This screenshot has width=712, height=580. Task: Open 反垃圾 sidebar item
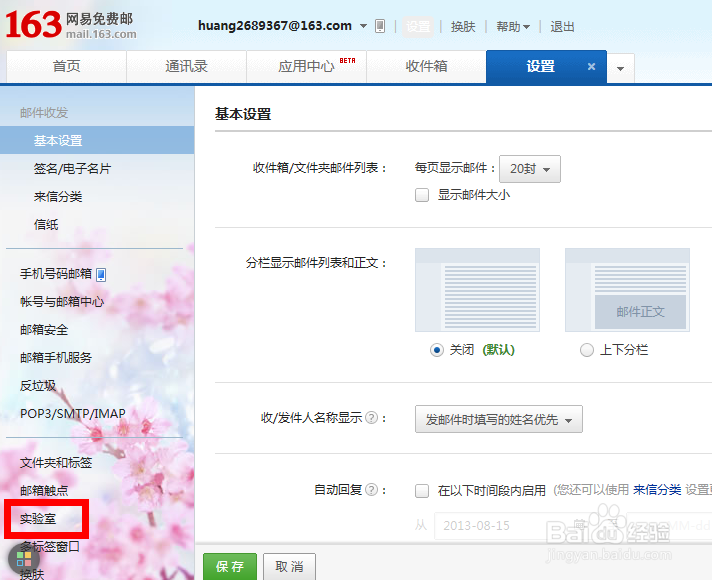tap(38, 386)
